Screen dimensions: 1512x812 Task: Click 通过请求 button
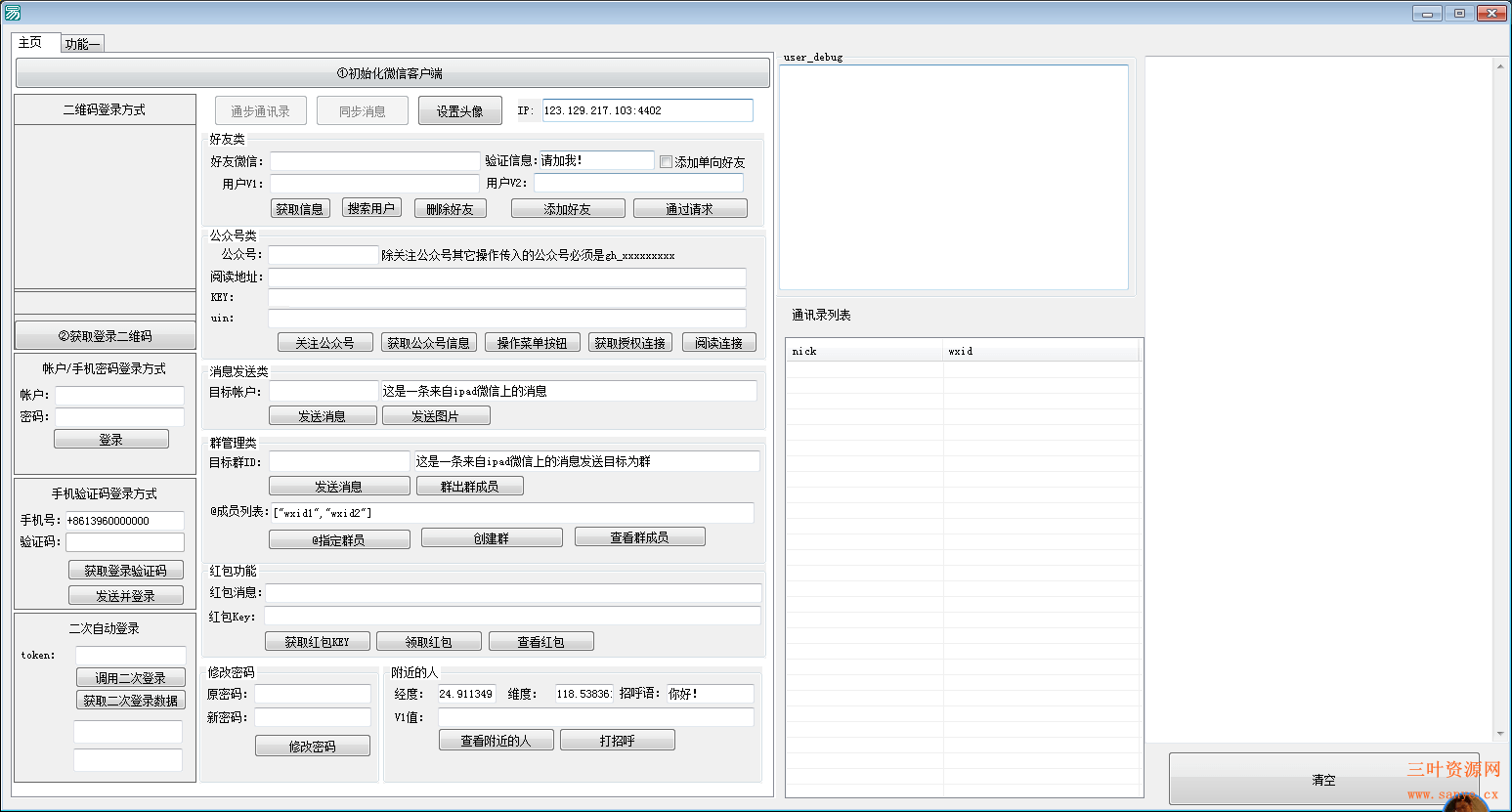(690, 208)
